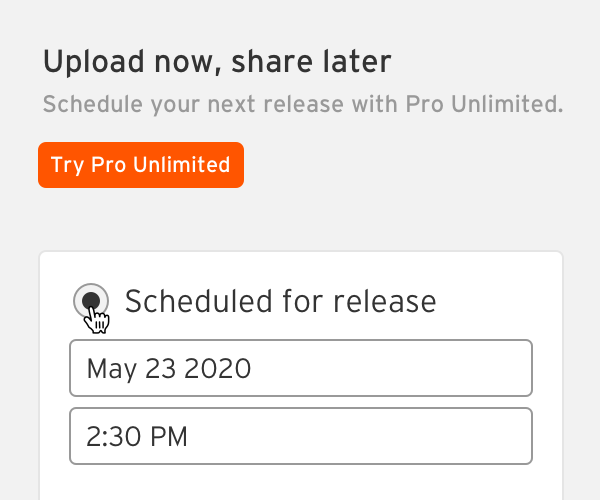Enable scheduled release with the filled radio dot
Screen dimensions: 600x500
click(91, 301)
